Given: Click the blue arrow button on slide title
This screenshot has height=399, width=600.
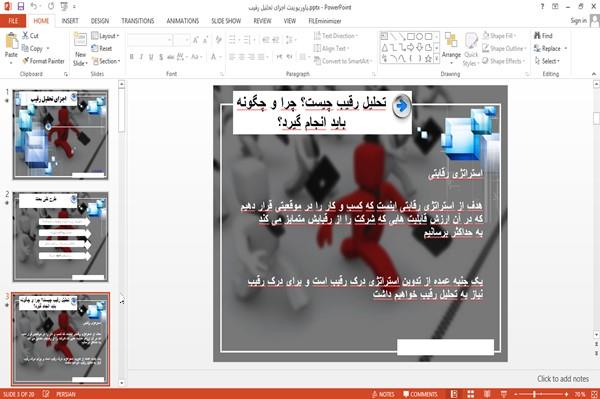Looking at the screenshot, I should [401, 105].
